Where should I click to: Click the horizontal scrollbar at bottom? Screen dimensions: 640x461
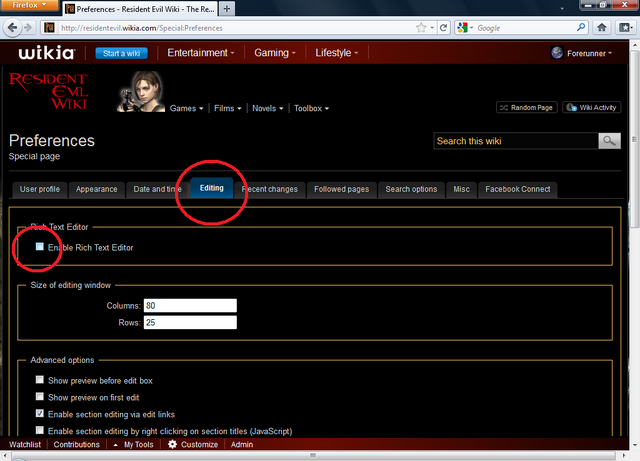click(313, 455)
